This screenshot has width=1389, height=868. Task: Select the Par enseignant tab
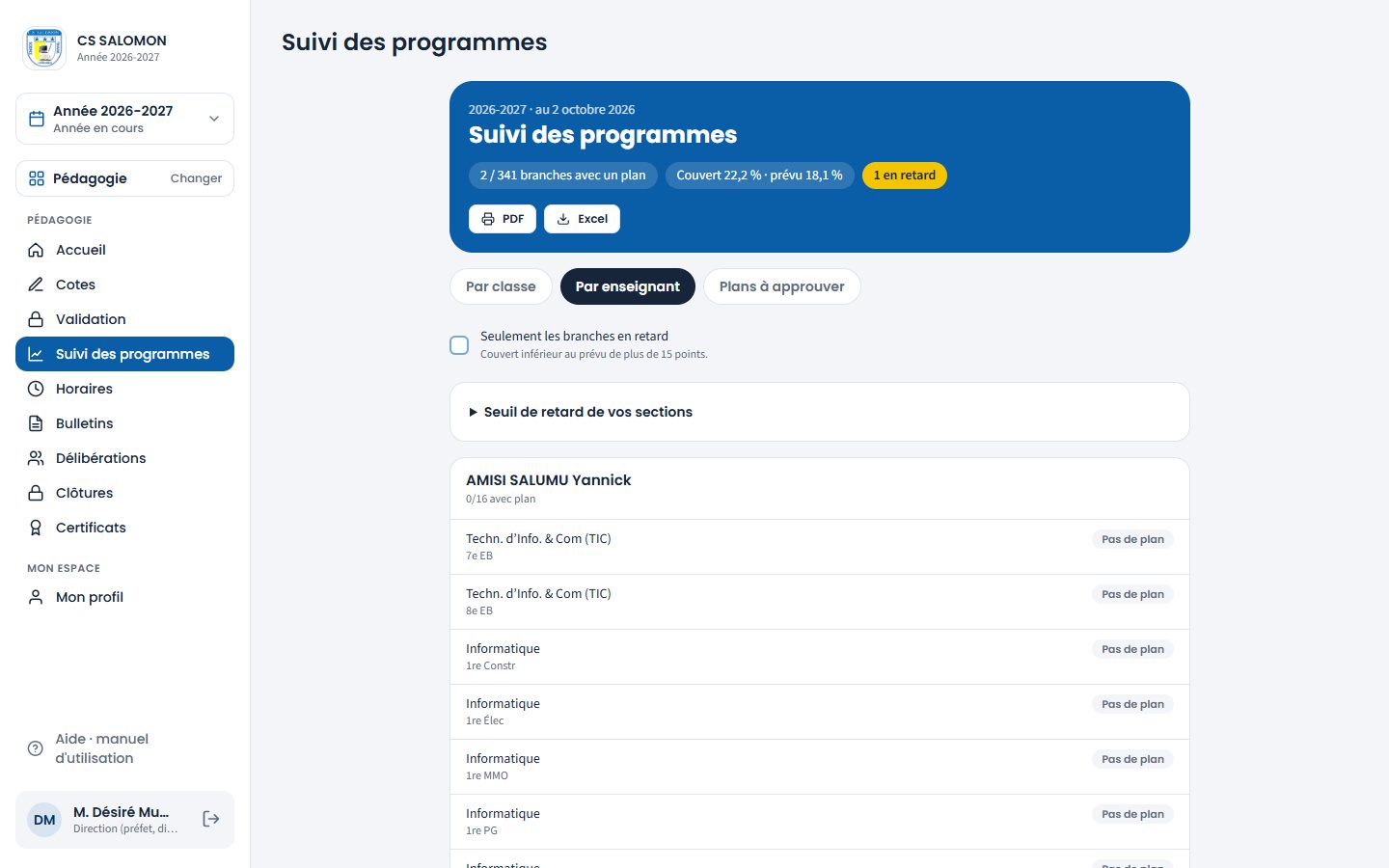[x=628, y=286]
